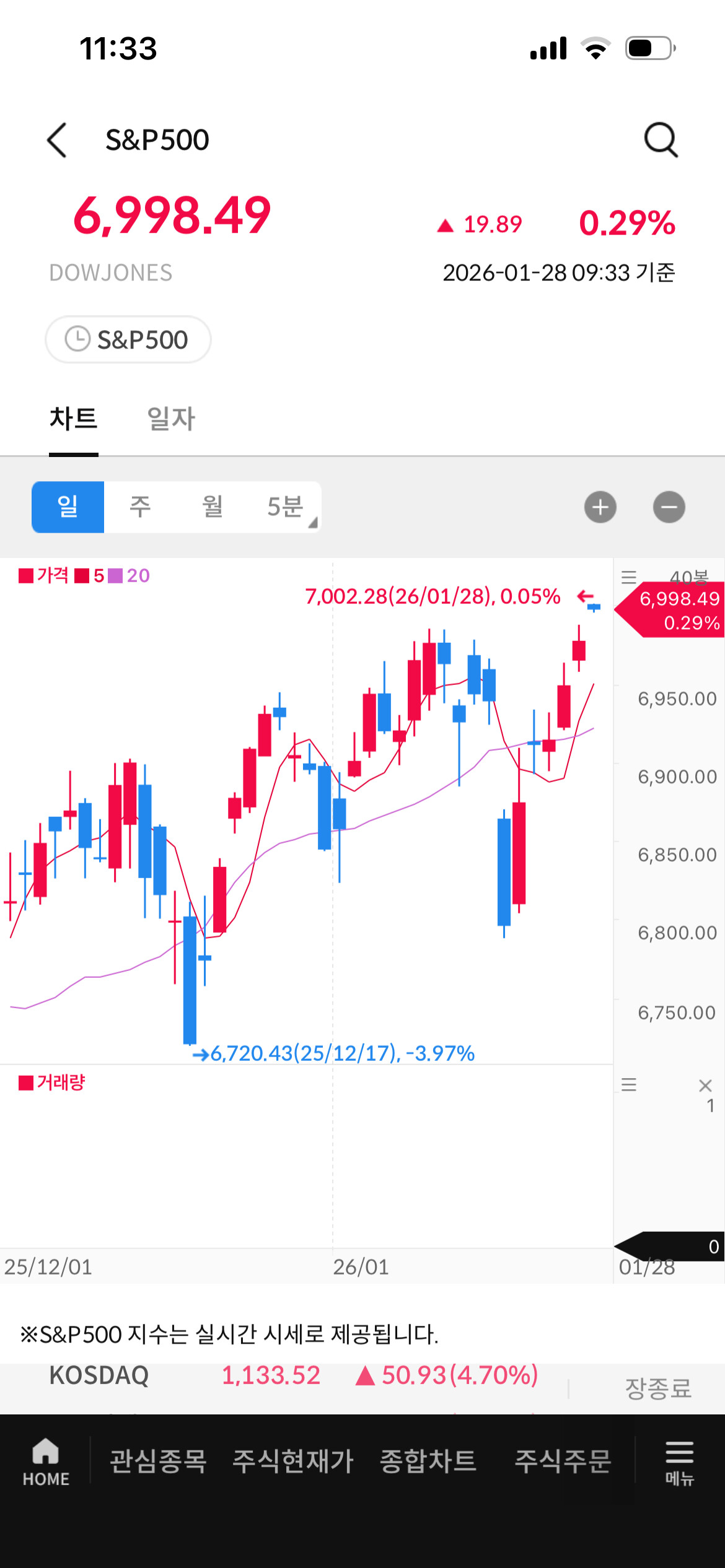
Task: Select the 일 daily period
Action: (68, 507)
